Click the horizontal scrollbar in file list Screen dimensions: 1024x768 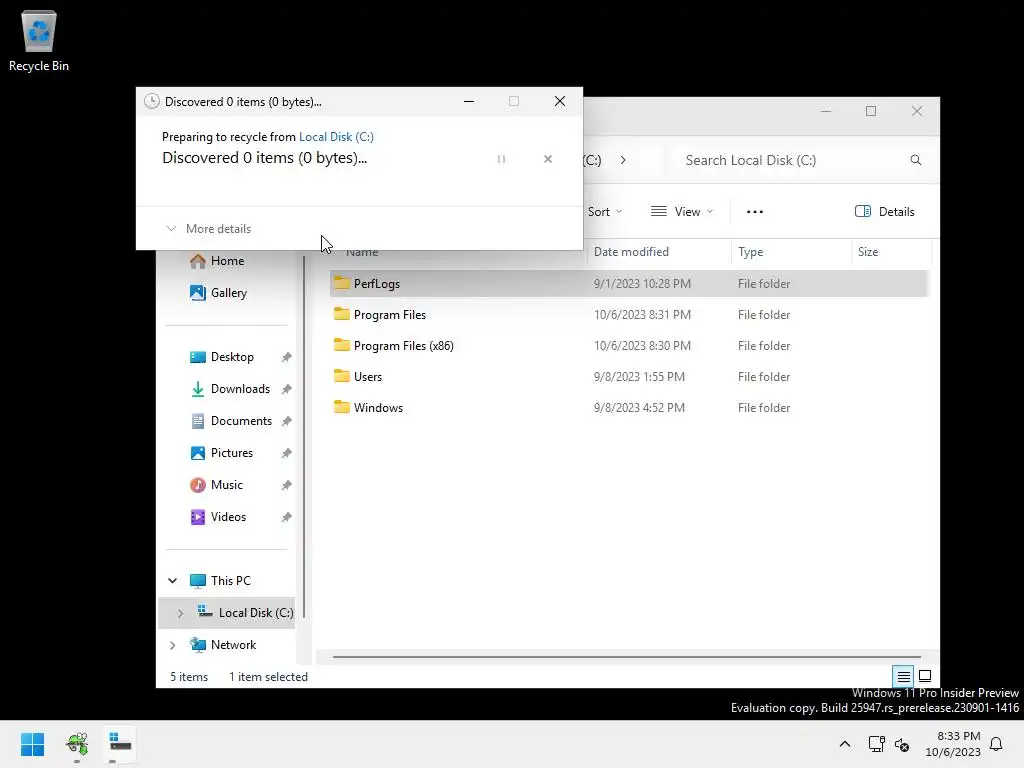point(626,656)
